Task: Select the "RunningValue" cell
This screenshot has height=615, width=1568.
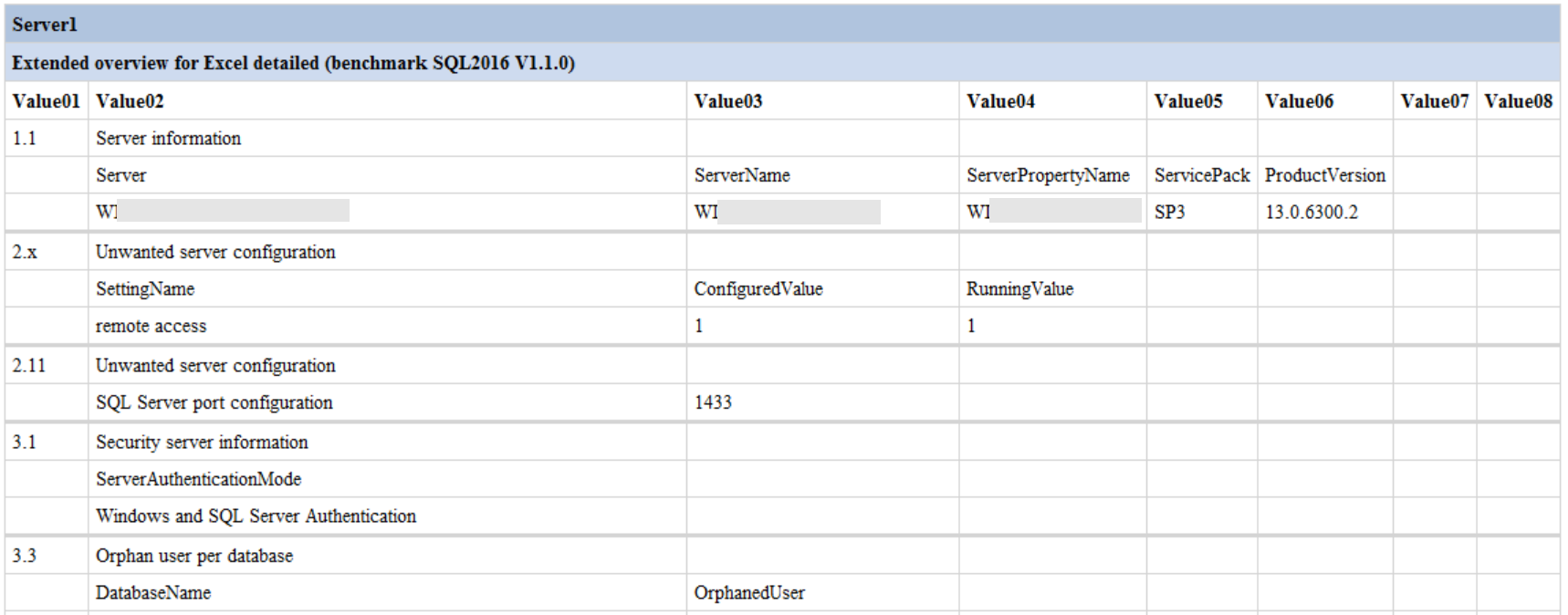Action: tap(1019, 289)
